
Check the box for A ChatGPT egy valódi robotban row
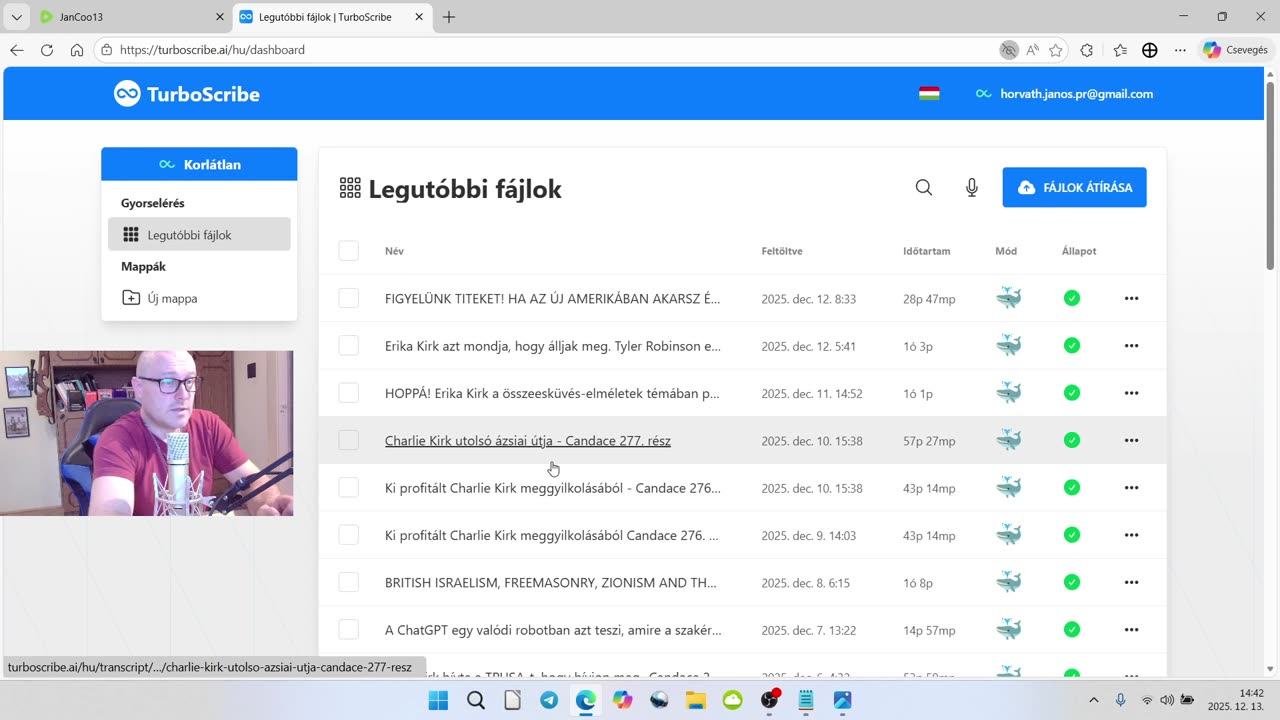pos(348,630)
